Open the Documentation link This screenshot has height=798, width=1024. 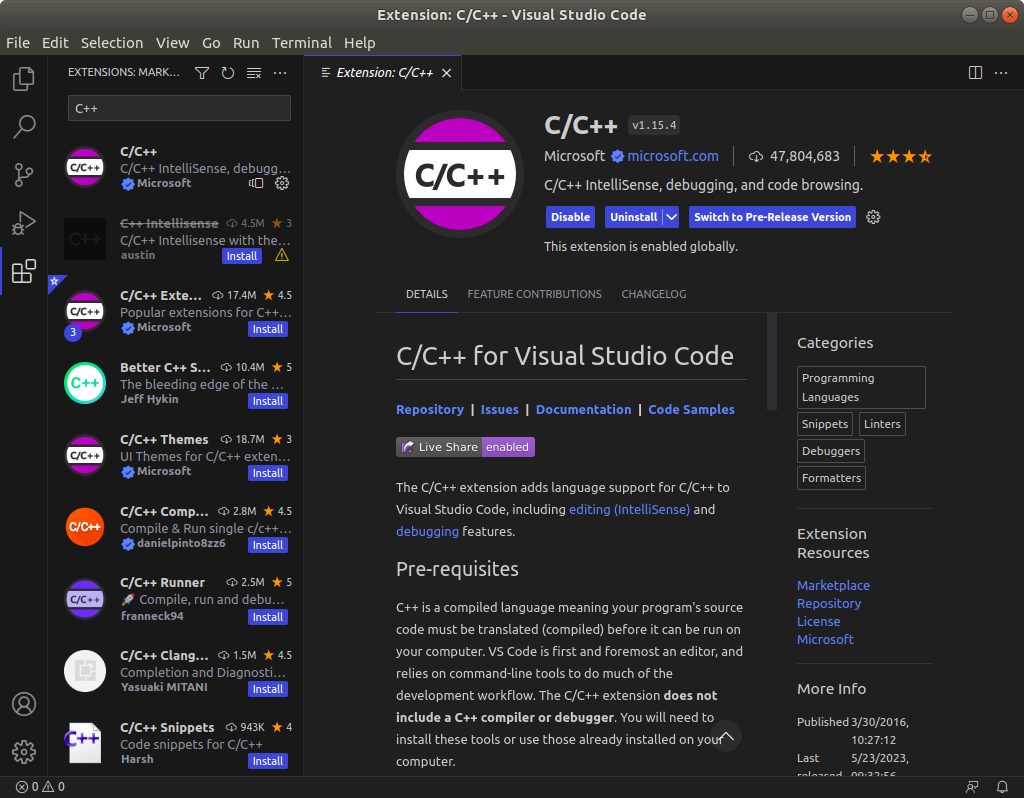(x=583, y=409)
